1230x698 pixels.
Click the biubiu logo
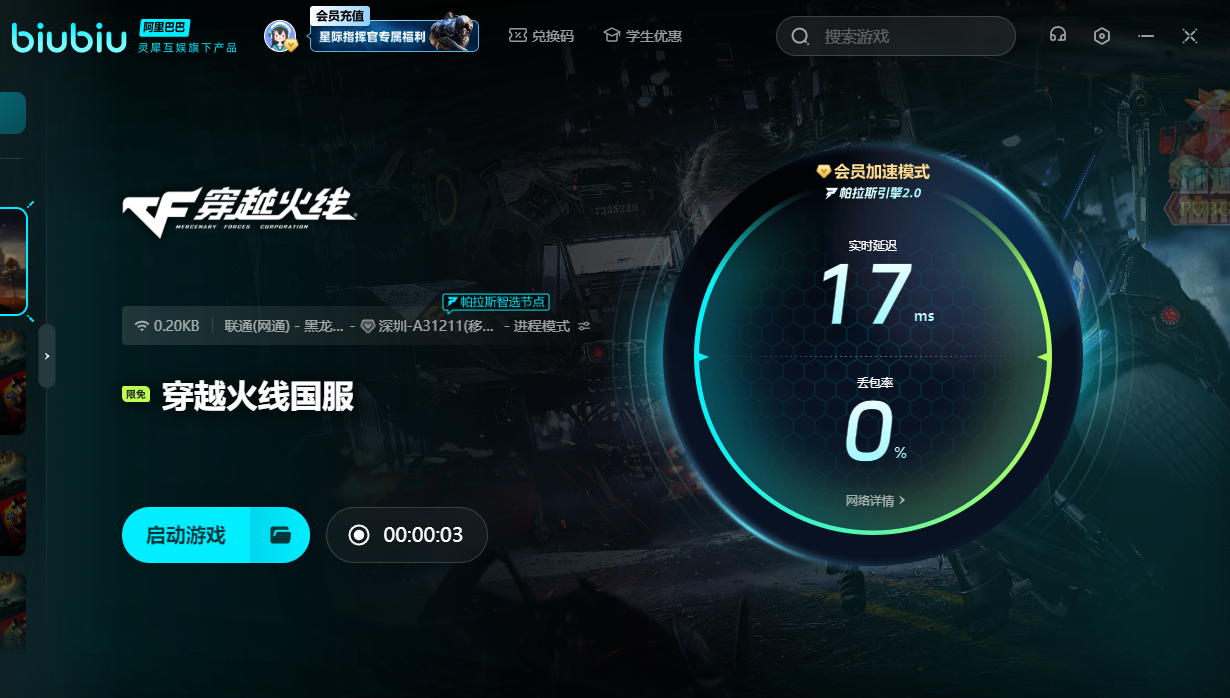click(x=68, y=36)
